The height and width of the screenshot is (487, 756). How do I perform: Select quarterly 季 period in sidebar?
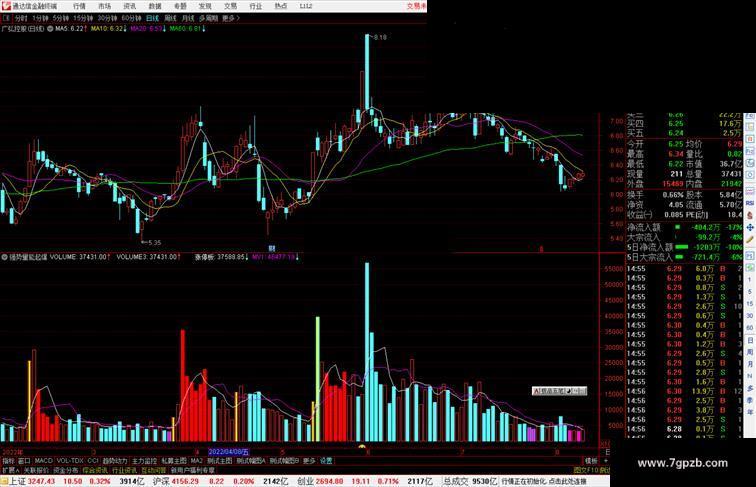(x=750, y=400)
